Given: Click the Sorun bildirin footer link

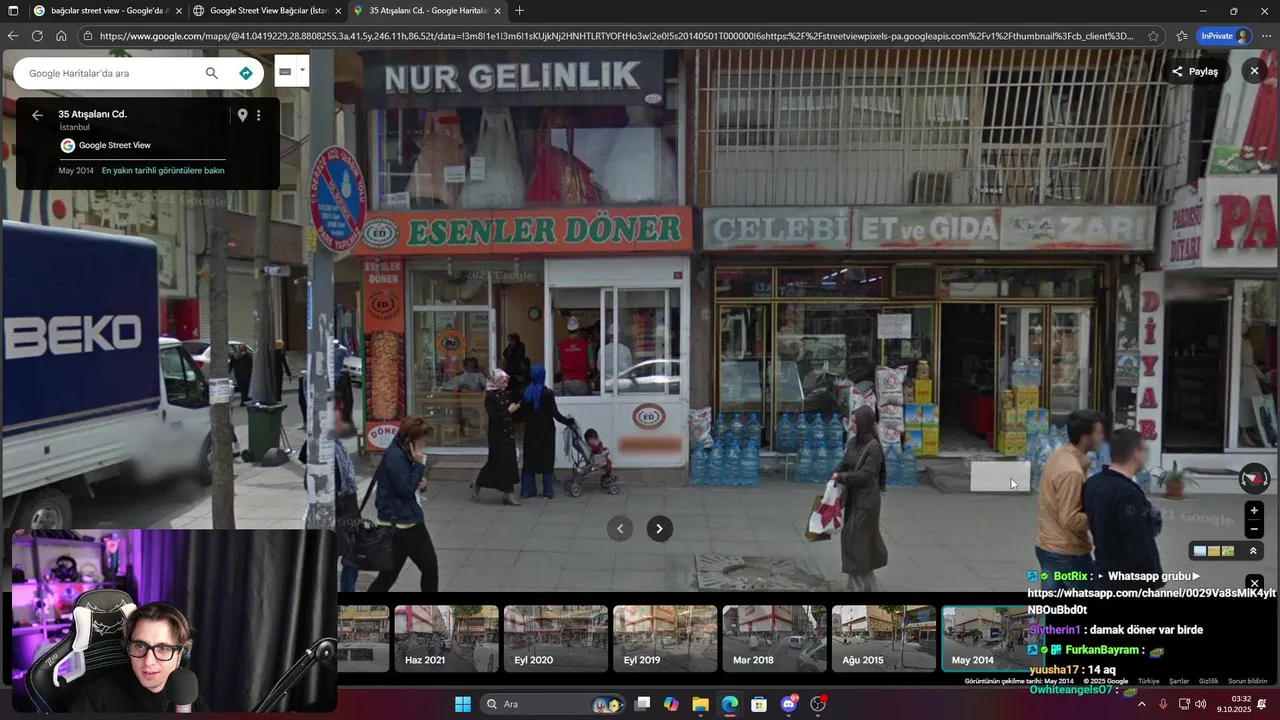Looking at the screenshot, I should point(1247,681).
